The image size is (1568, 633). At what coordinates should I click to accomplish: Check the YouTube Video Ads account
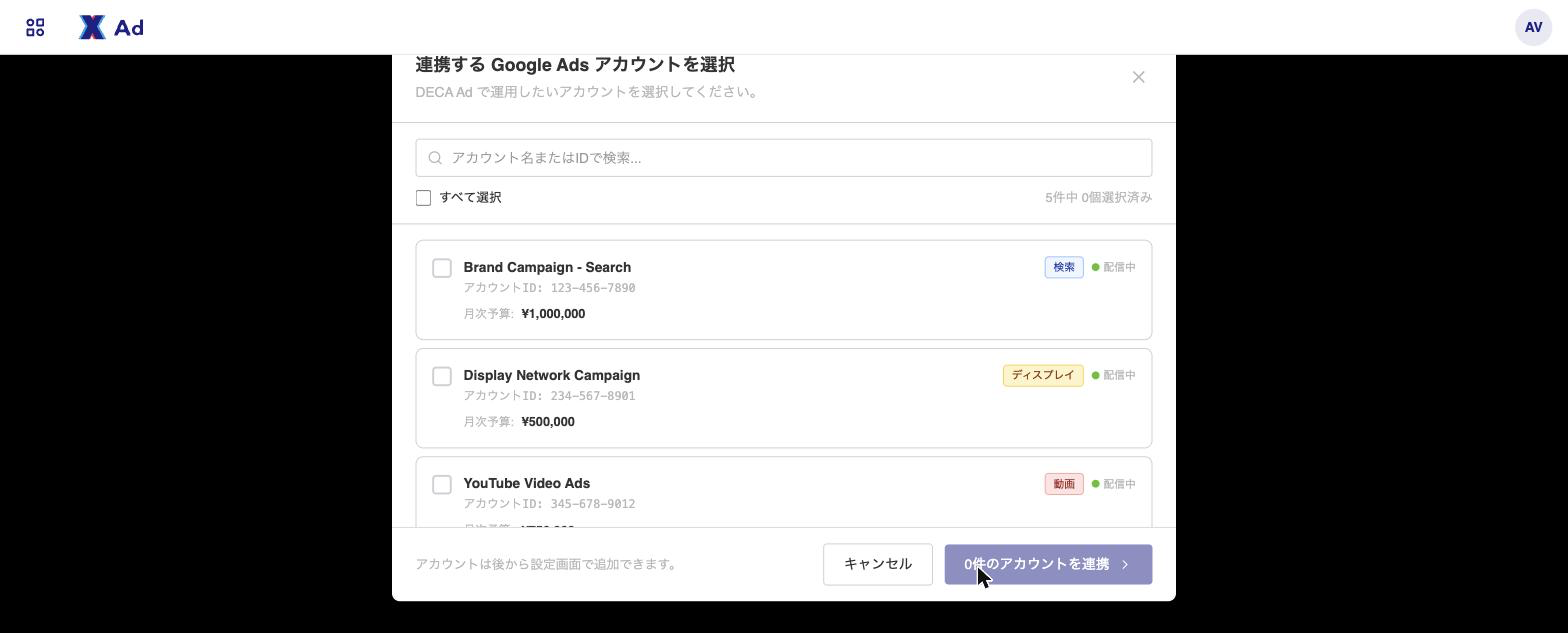(x=442, y=484)
